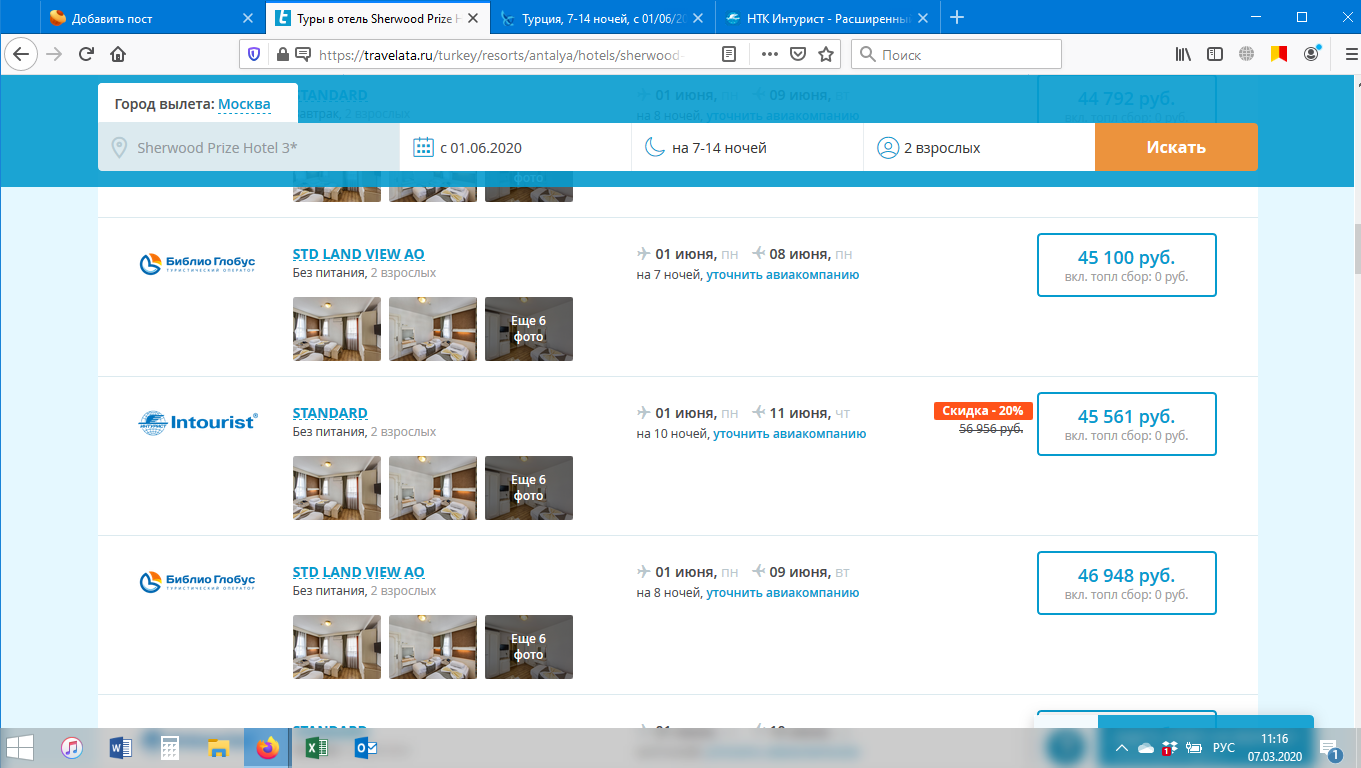Click the РУС language indicator

[1223, 748]
